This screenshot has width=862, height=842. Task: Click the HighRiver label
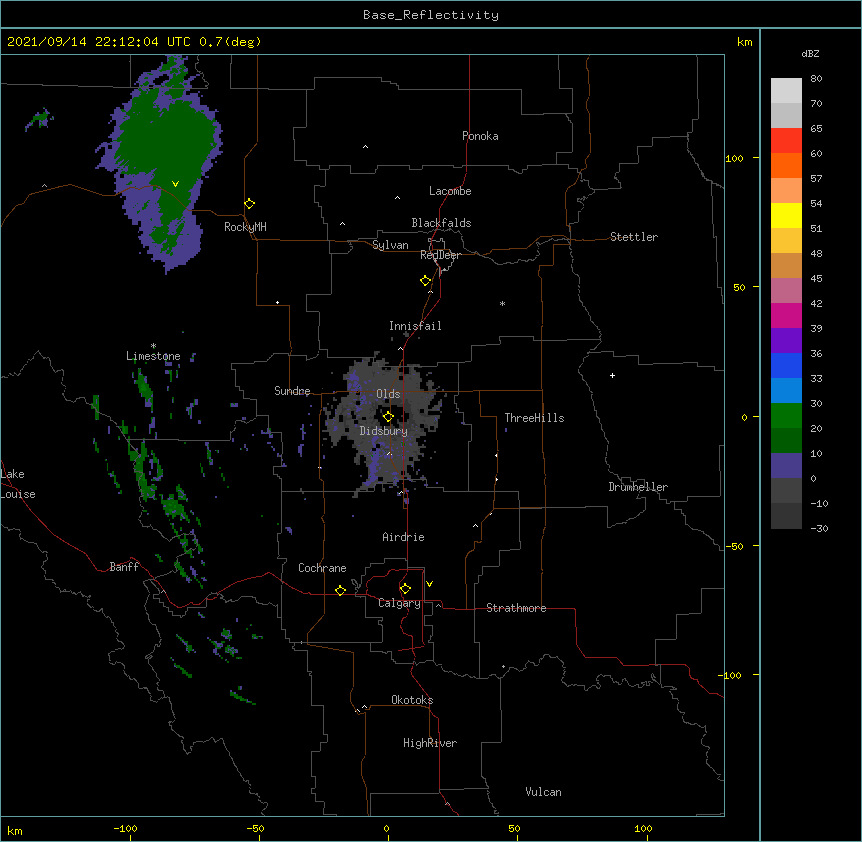pyautogui.click(x=430, y=743)
